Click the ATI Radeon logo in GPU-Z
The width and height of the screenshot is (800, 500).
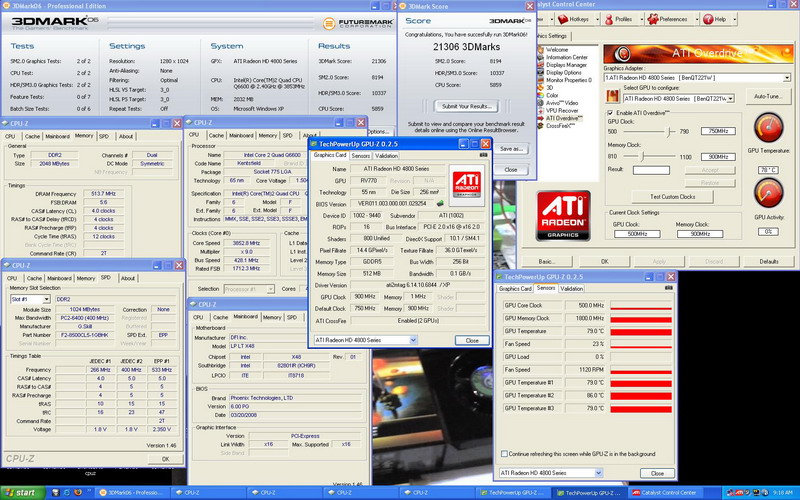467,185
